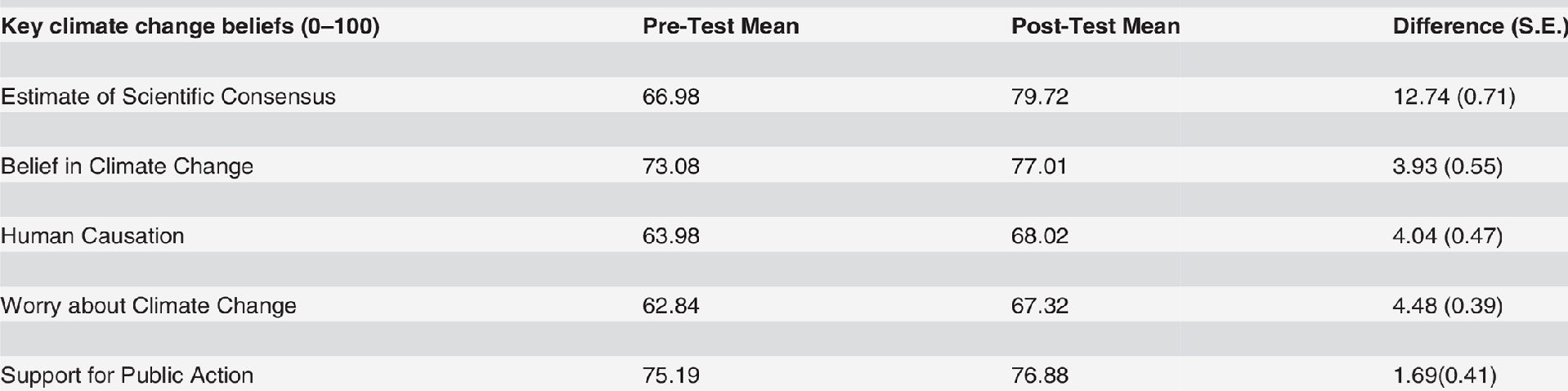Select the 'Estimate of Scientific Consensus' row label

click(168, 97)
